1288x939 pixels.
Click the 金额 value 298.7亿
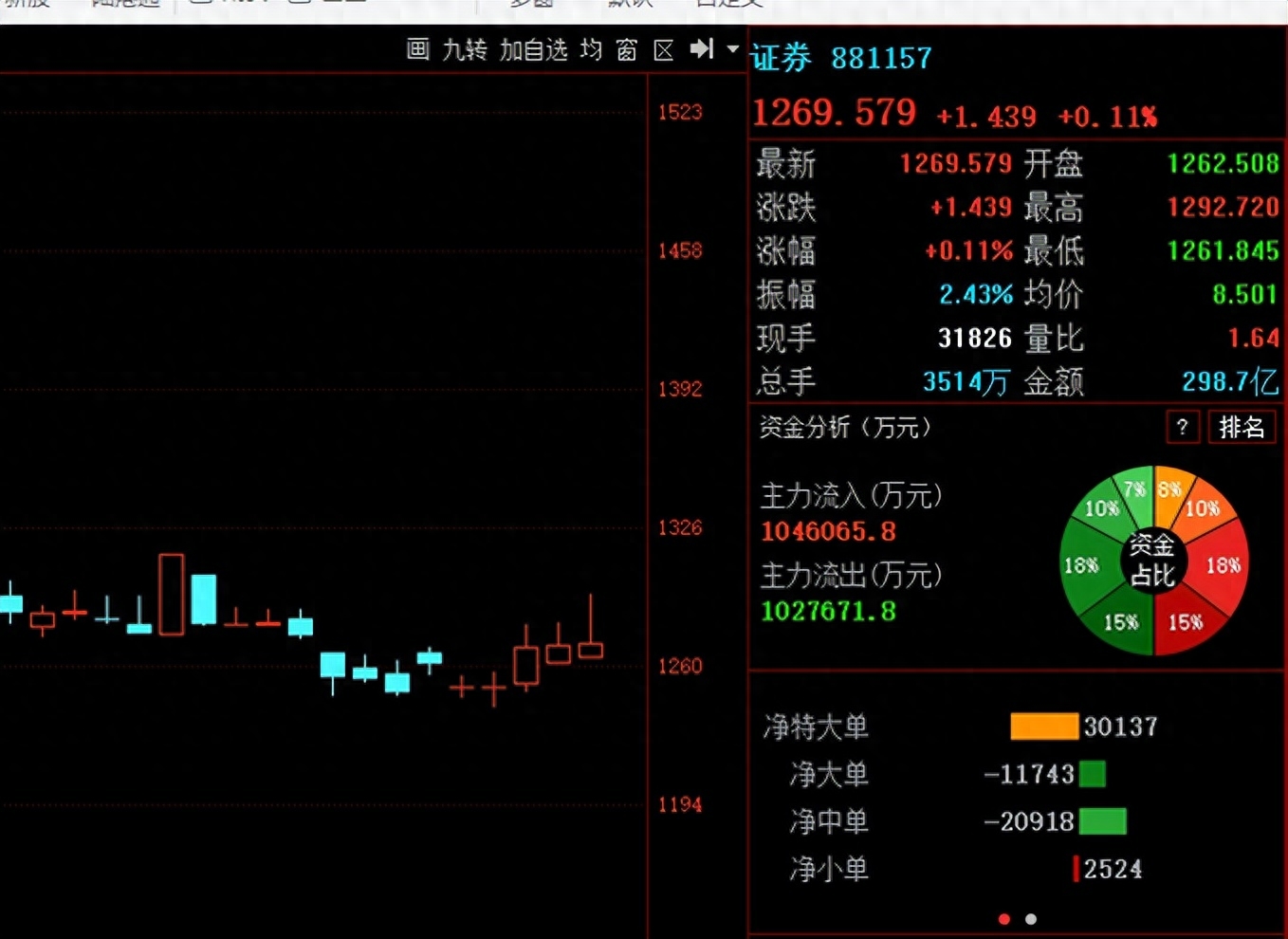[1230, 382]
